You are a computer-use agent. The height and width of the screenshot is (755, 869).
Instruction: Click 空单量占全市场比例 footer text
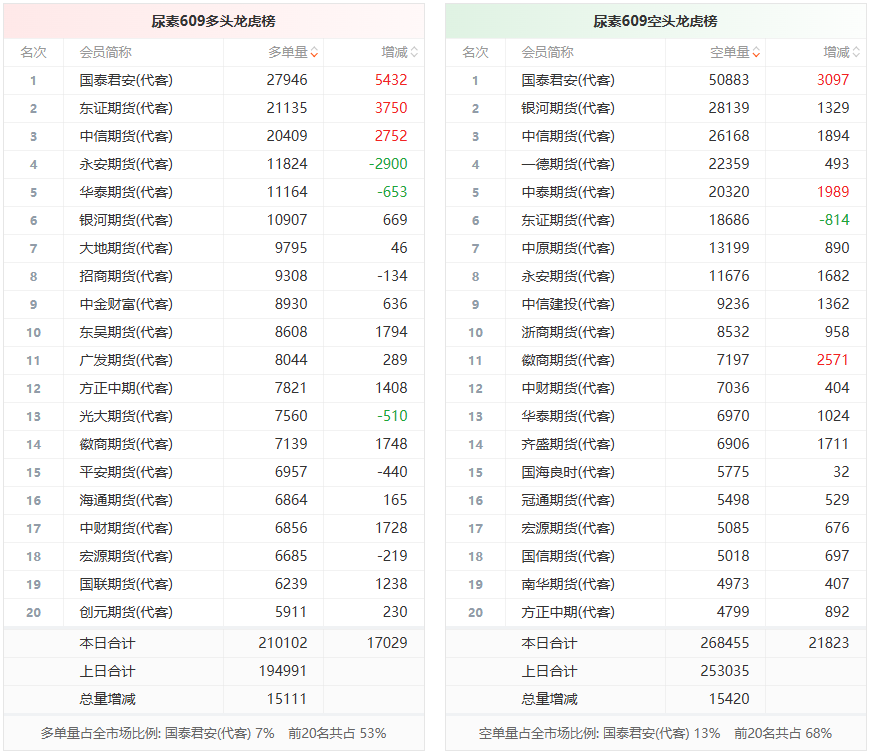point(655,733)
